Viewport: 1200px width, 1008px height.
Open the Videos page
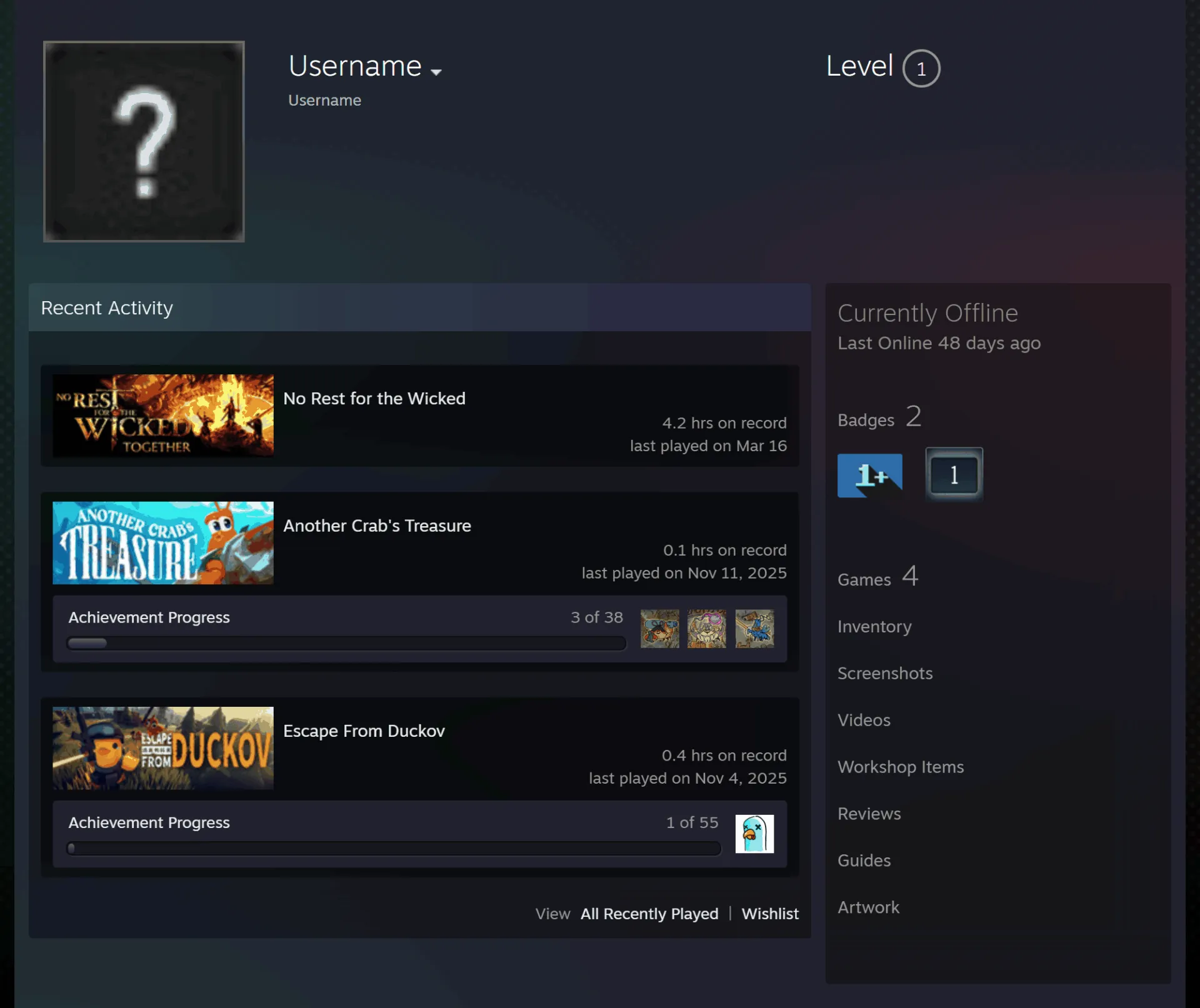[x=864, y=720]
